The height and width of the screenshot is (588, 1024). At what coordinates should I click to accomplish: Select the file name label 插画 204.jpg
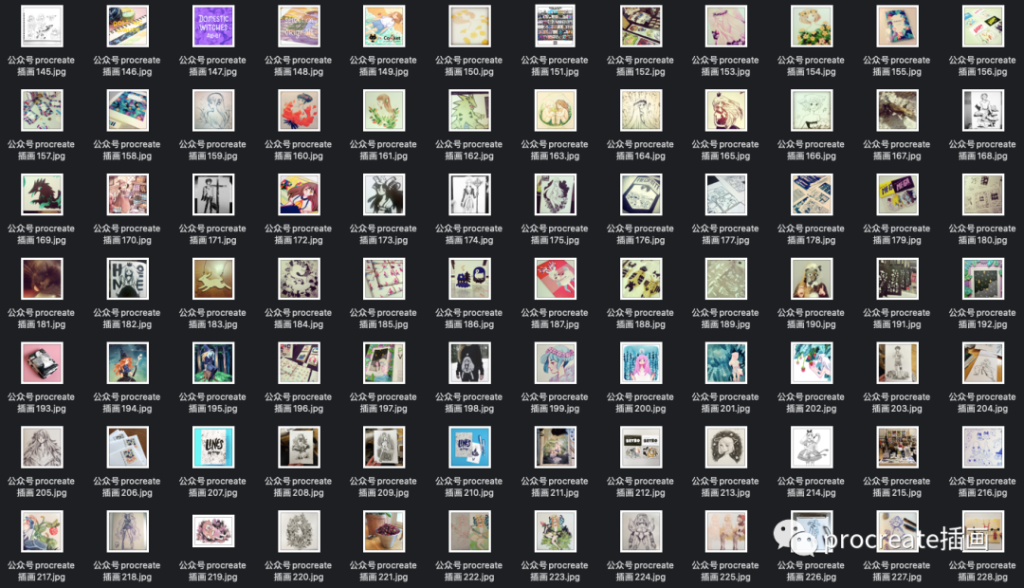pos(983,402)
